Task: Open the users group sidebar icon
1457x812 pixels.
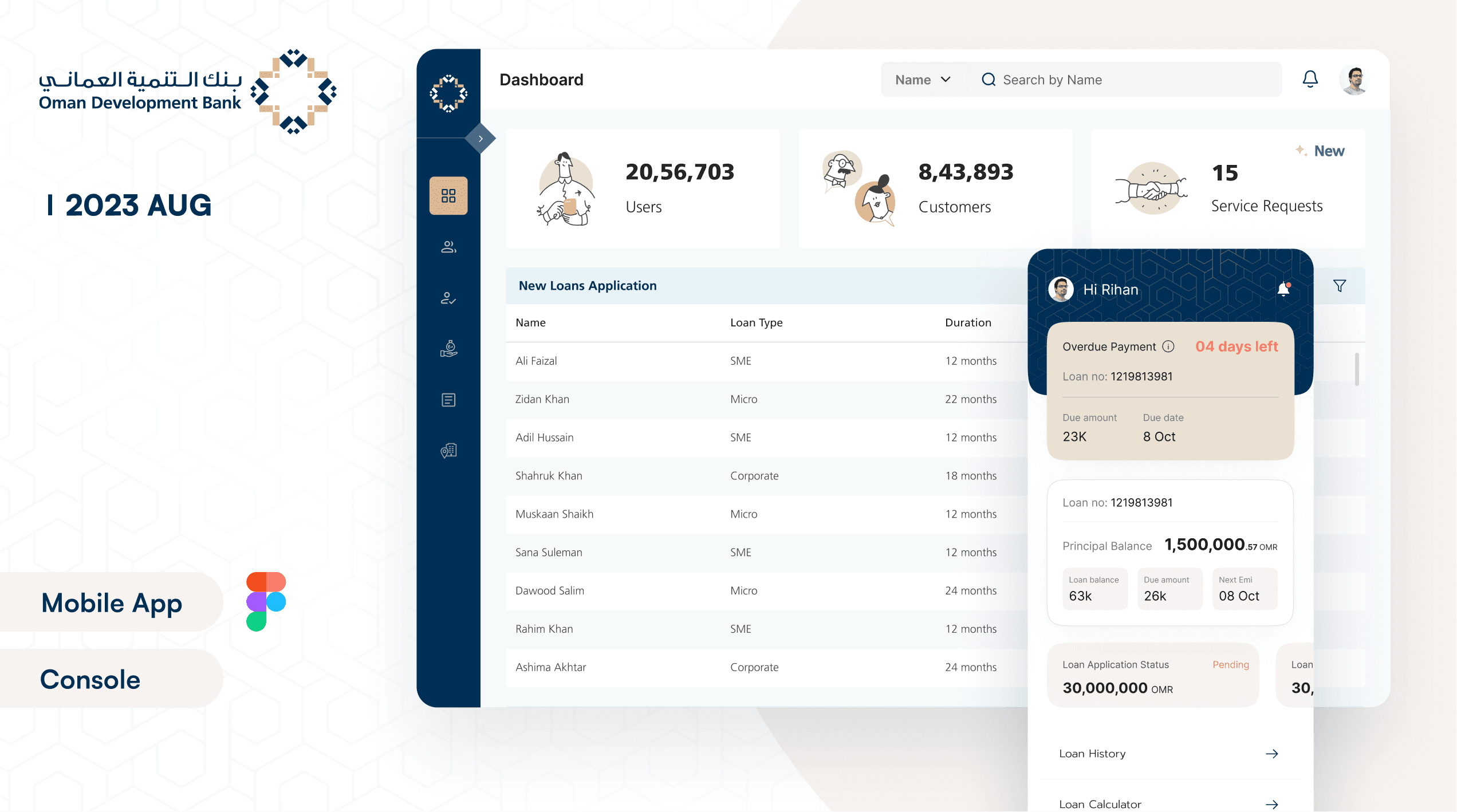Action: click(448, 247)
